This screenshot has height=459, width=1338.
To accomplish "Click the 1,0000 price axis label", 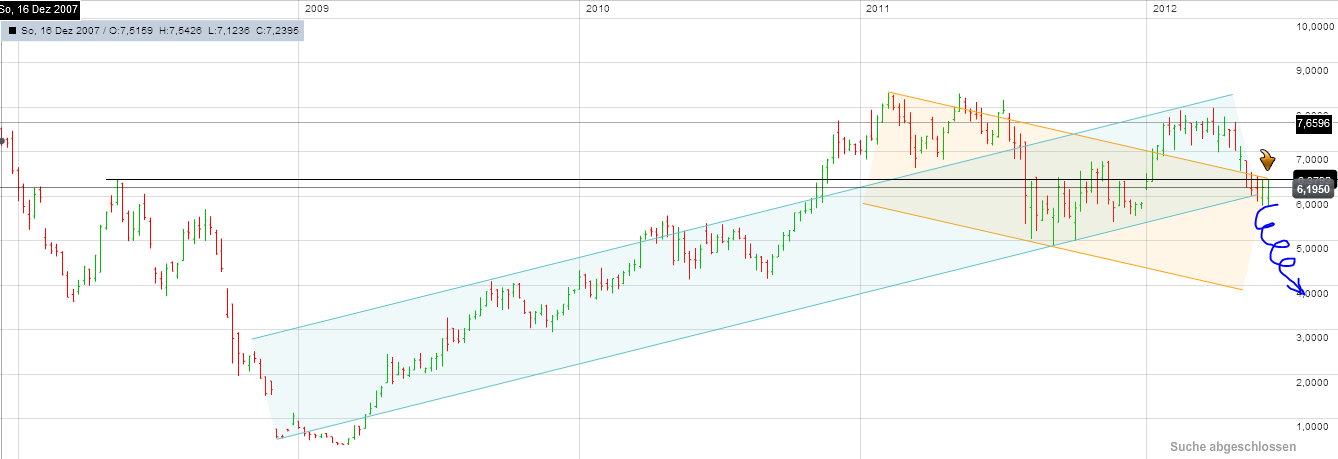I will [1315, 425].
